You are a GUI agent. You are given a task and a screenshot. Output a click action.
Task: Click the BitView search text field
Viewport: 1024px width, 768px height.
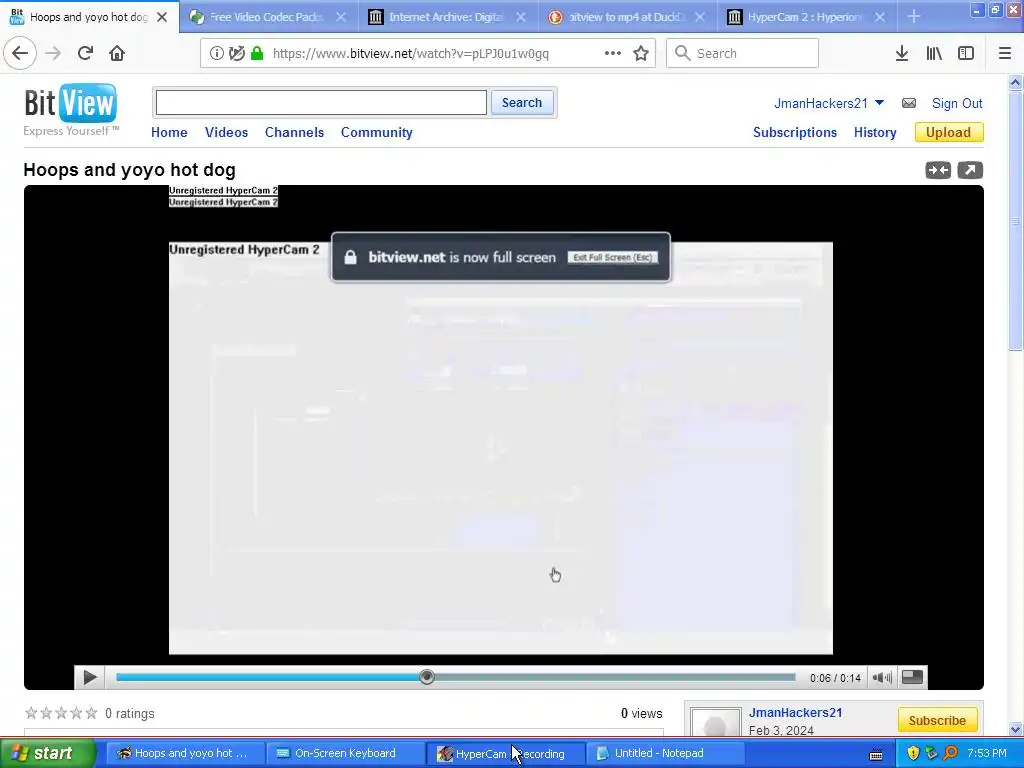[x=321, y=103]
